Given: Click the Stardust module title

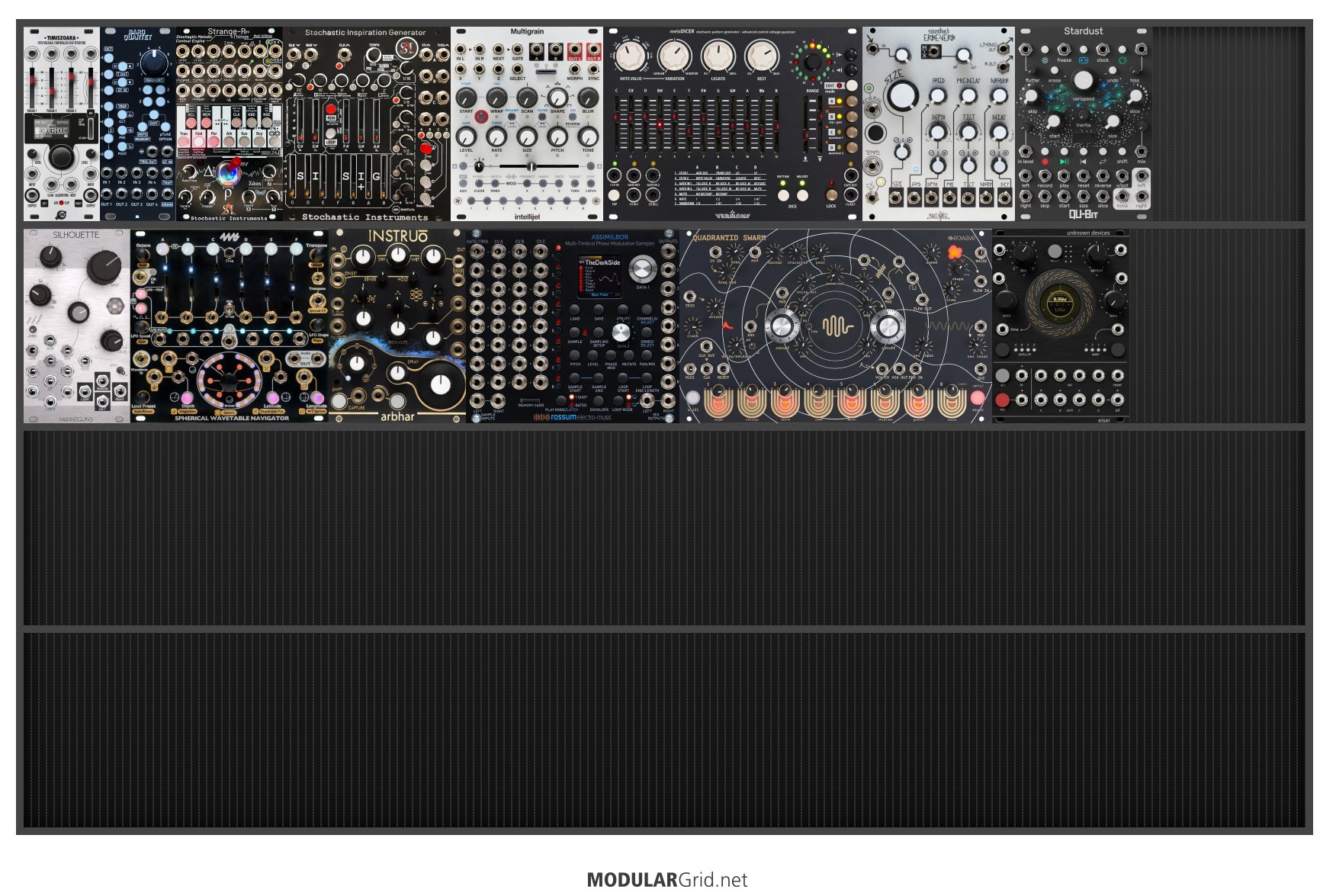Looking at the screenshot, I should 1083,31.
